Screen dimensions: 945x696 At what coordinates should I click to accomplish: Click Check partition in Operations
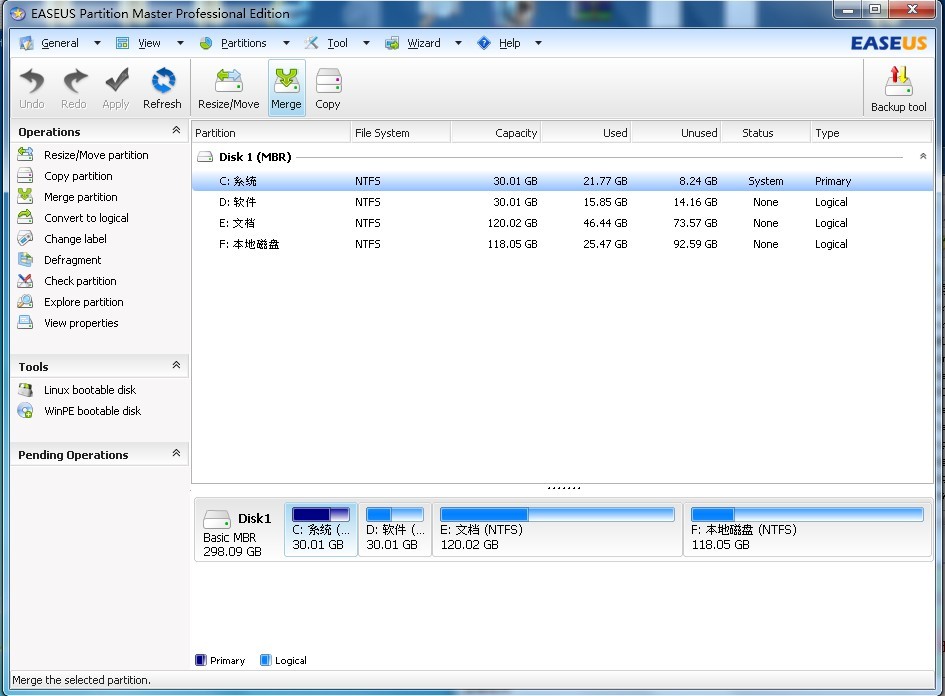(x=80, y=281)
